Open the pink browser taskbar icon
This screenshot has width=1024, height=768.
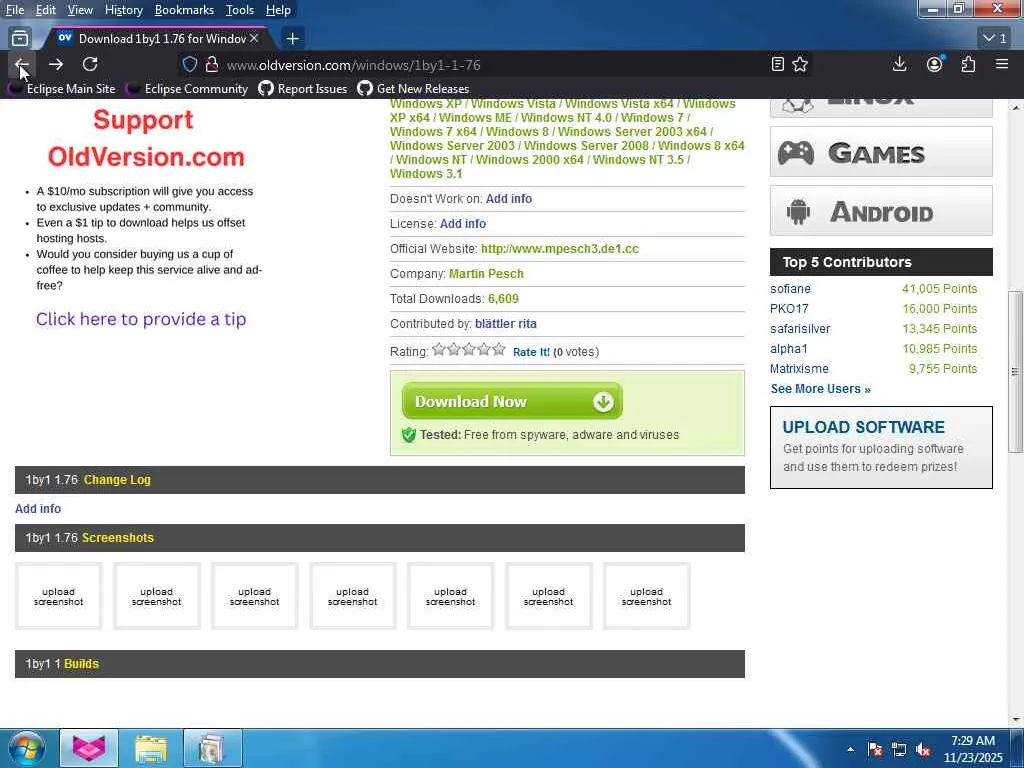[89, 748]
